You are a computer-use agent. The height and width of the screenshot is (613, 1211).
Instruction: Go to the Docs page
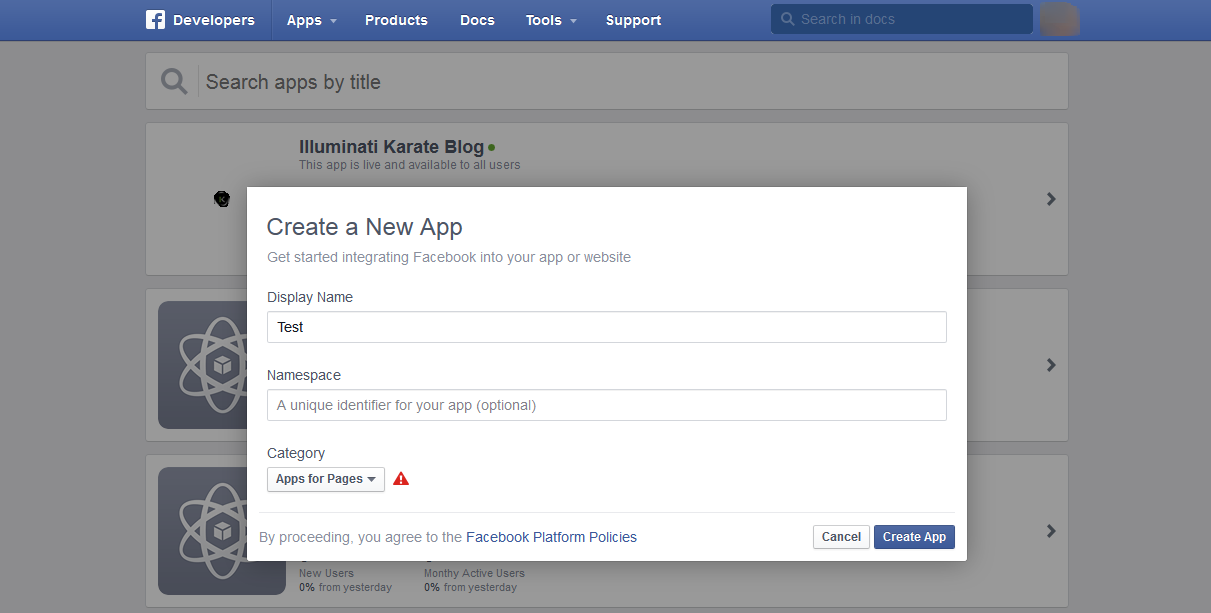pos(477,20)
